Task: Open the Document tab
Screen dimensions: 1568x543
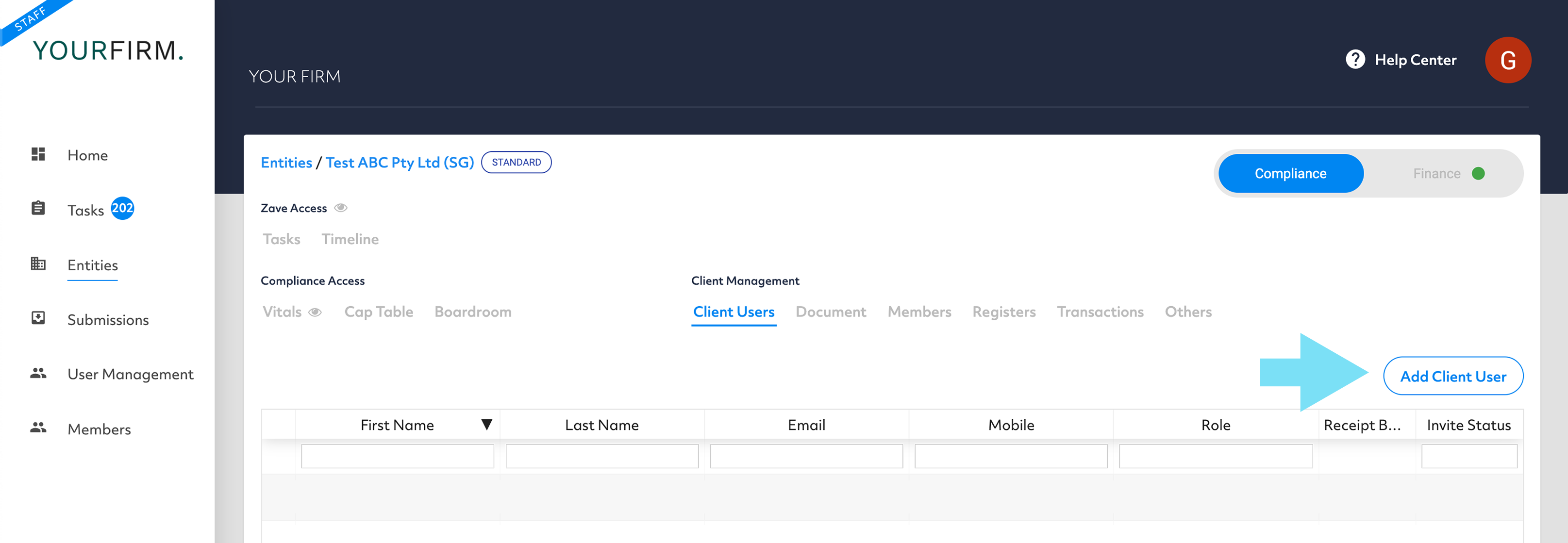Action: click(x=831, y=312)
